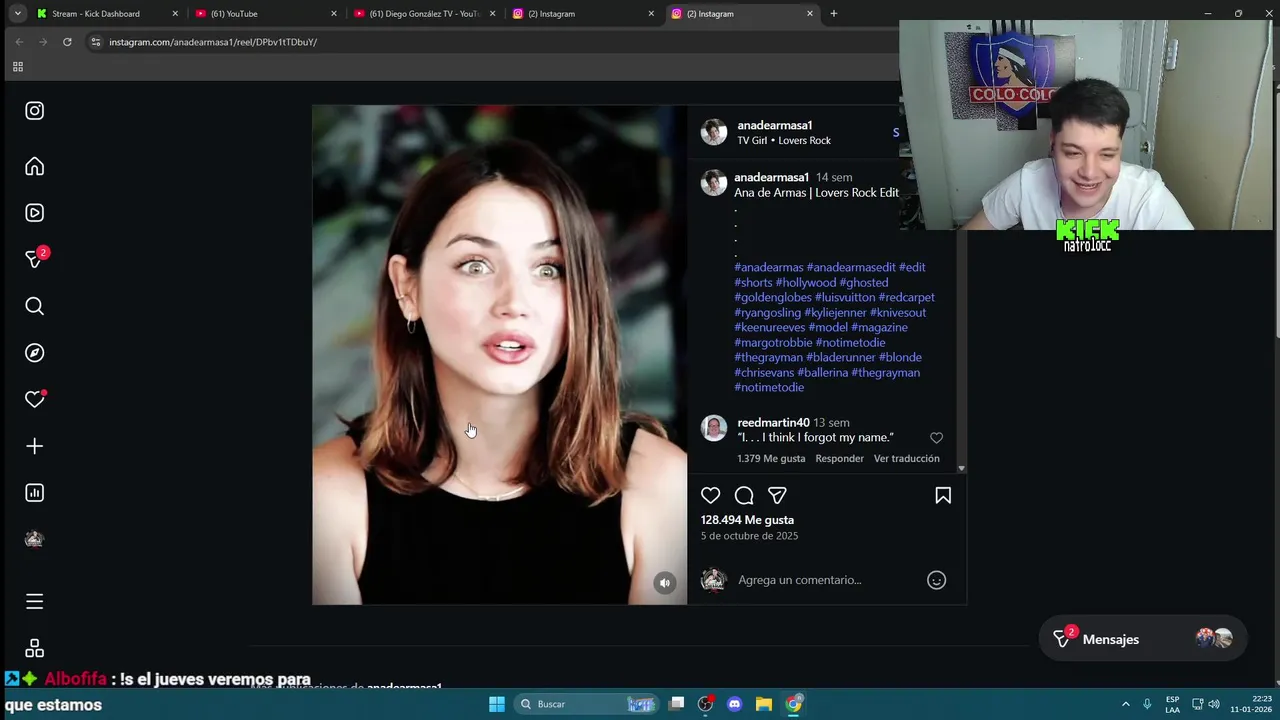Open the Explore compass icon

34,353
